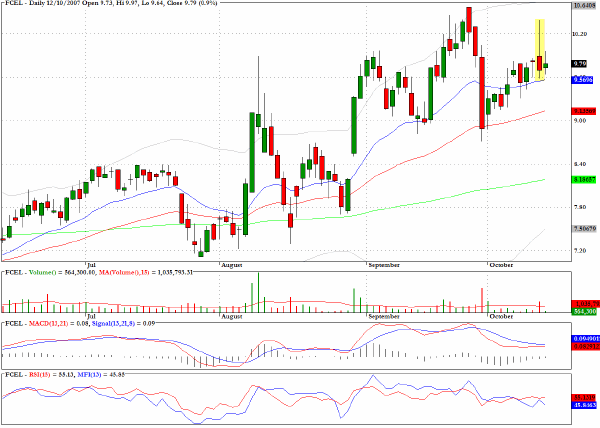Image resolution: width=600 pixels, height=428 pixels.
Task: Select the gray 7.50679 lower band label
Action: point(584,229)
